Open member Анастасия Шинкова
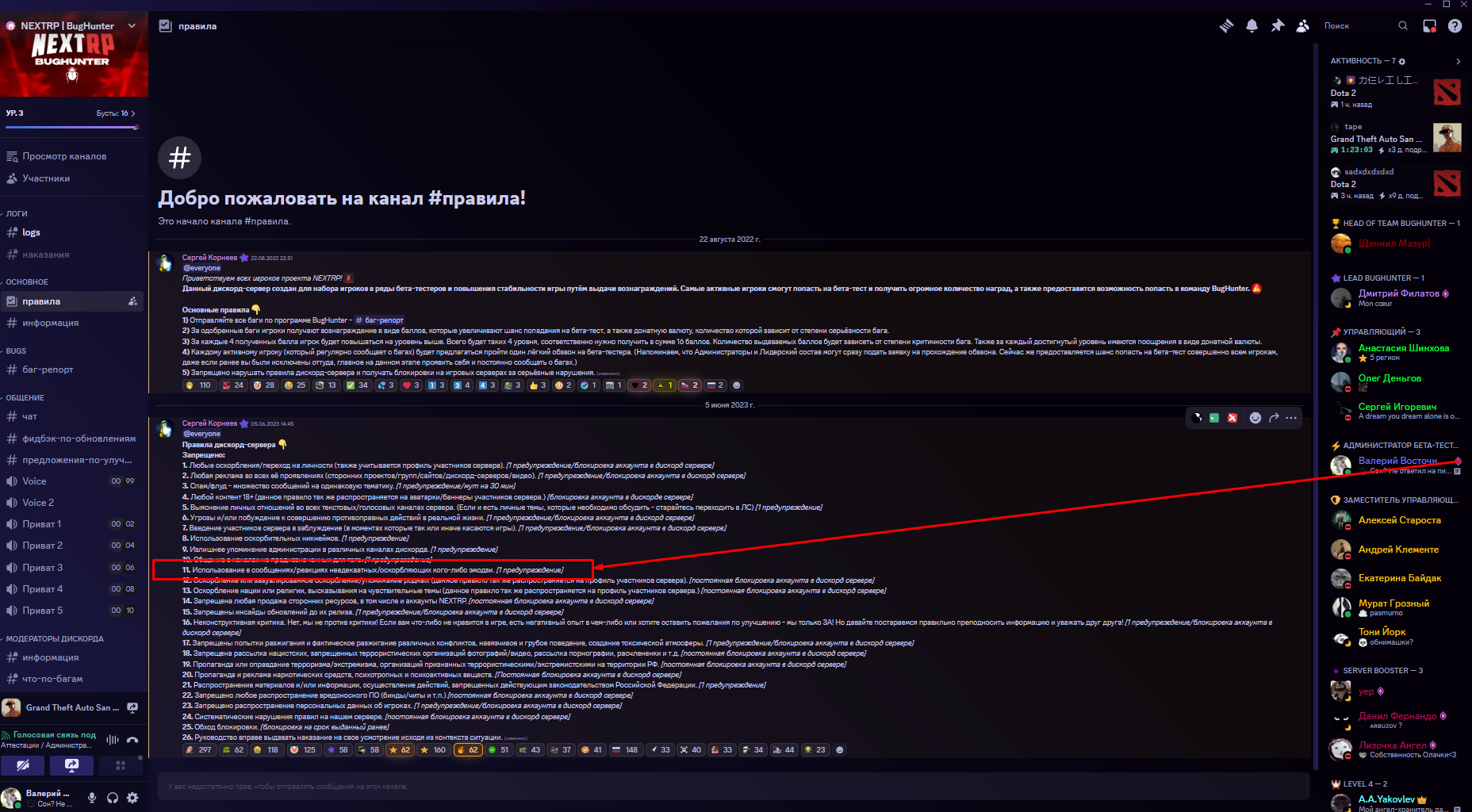The height and width of the screenshot is (812, 1472). (x=1396, y=352)
